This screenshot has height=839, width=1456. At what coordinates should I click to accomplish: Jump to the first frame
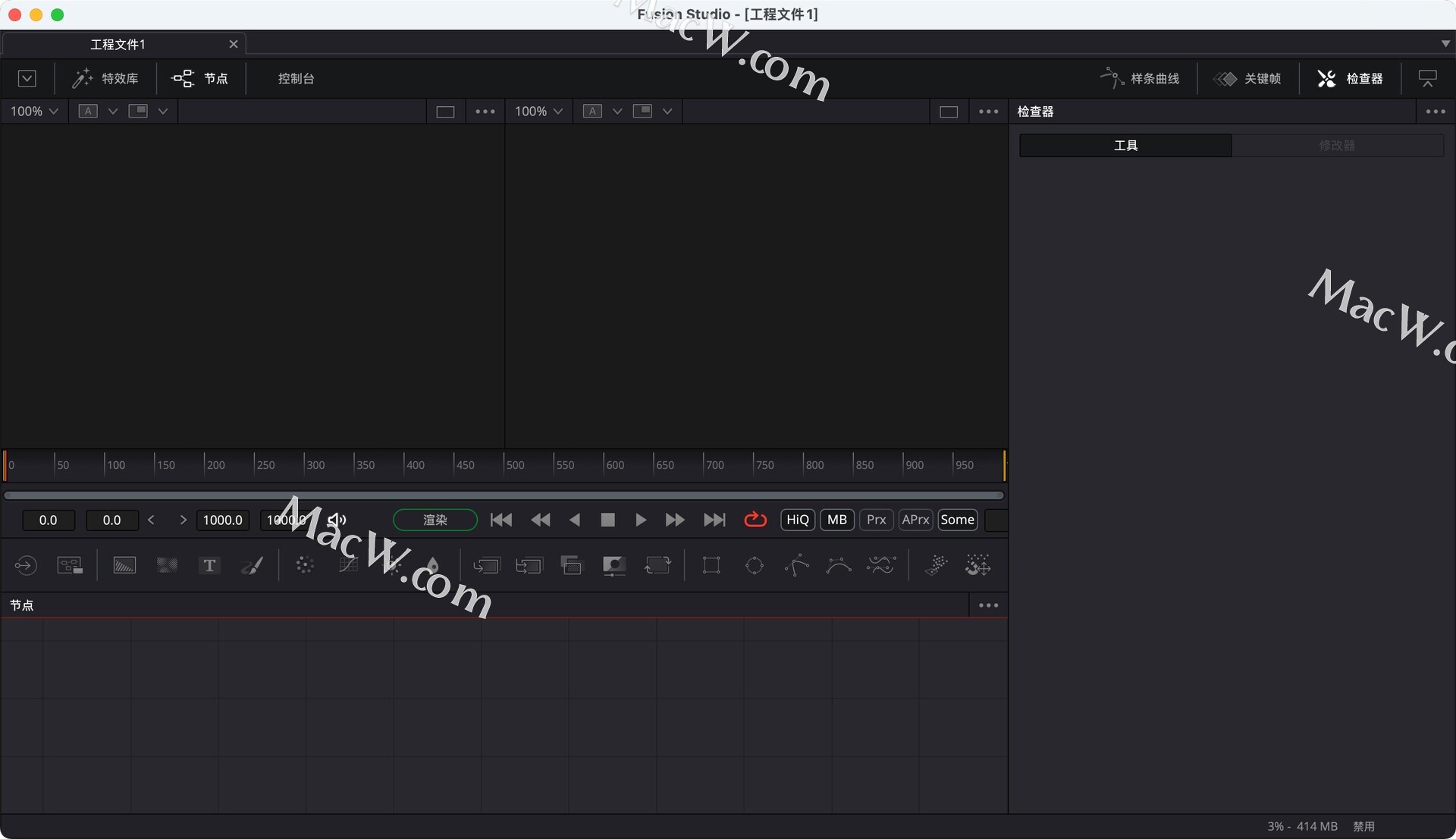pyautogui.click(x=500, y=520)
